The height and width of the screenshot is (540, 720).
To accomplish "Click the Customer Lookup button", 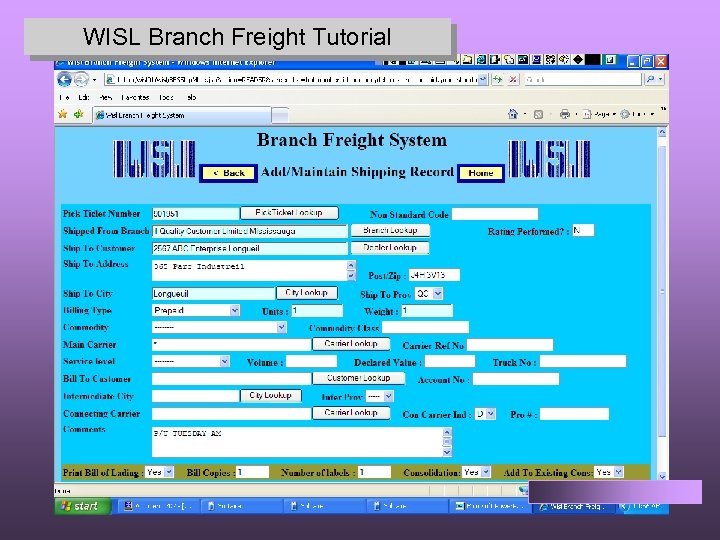I will pos(358,378).
